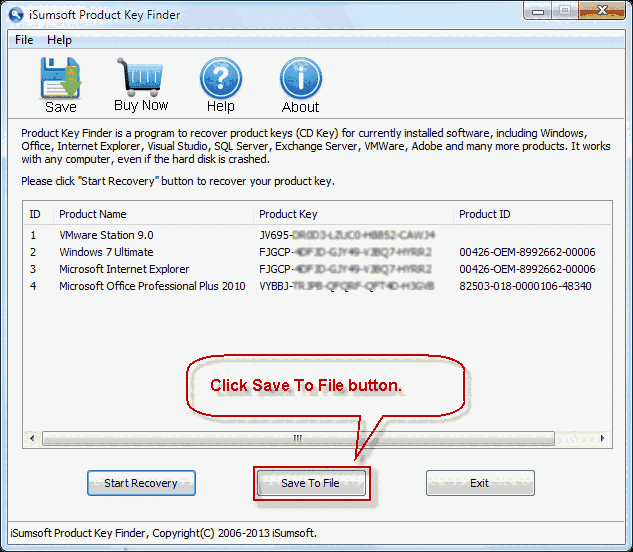Click the horizontal scrollbar thumb
The width and height of the screenshot is (633, 552).
point(298,439)
